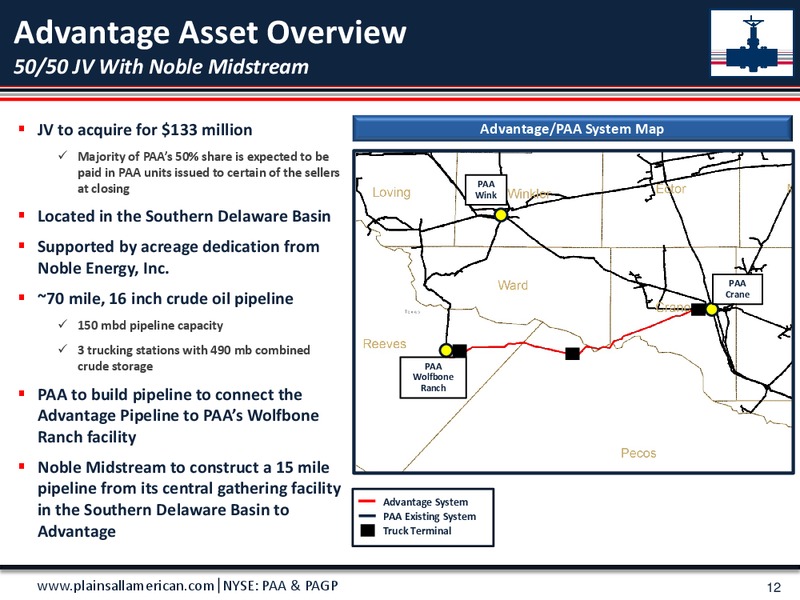Click the Winkler county label on the map
Screen dimensions: 800x600
click(x=529, y=194)
